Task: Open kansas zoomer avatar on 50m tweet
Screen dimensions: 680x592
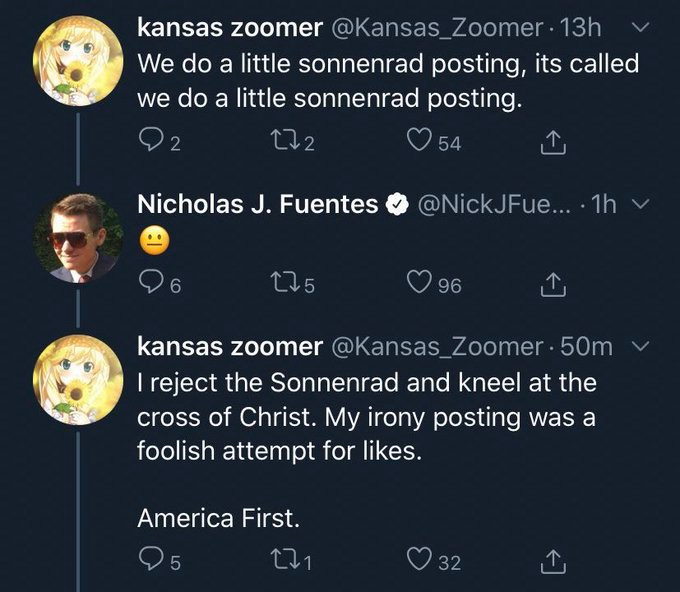Action: 79,378
